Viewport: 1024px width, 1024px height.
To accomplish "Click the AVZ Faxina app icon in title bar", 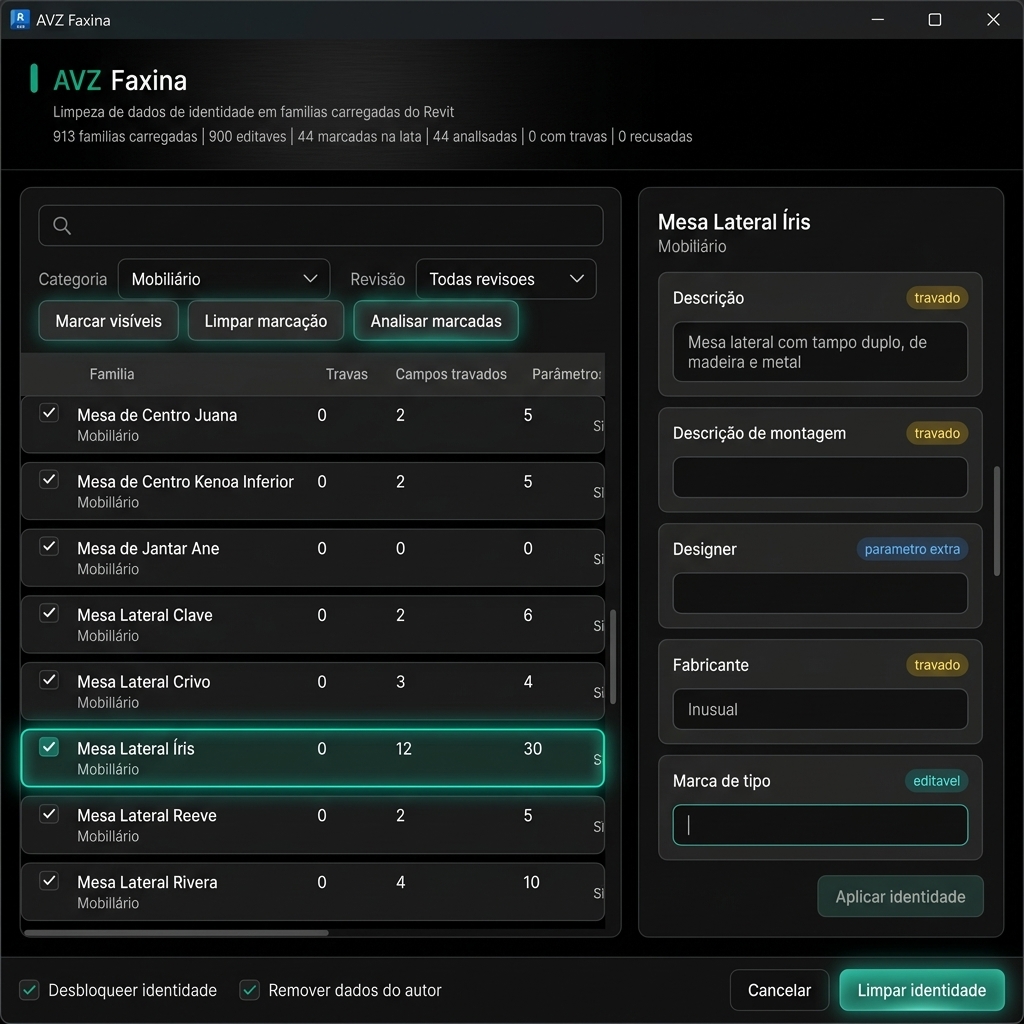I will tap(20, 20).
